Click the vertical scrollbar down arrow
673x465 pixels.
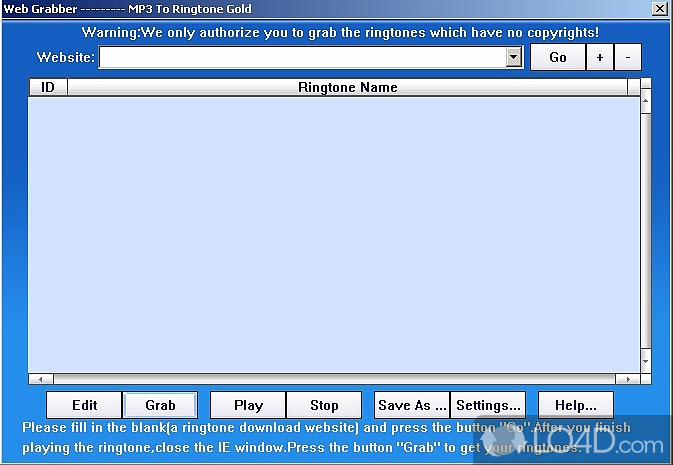click(x=646, y=361)
